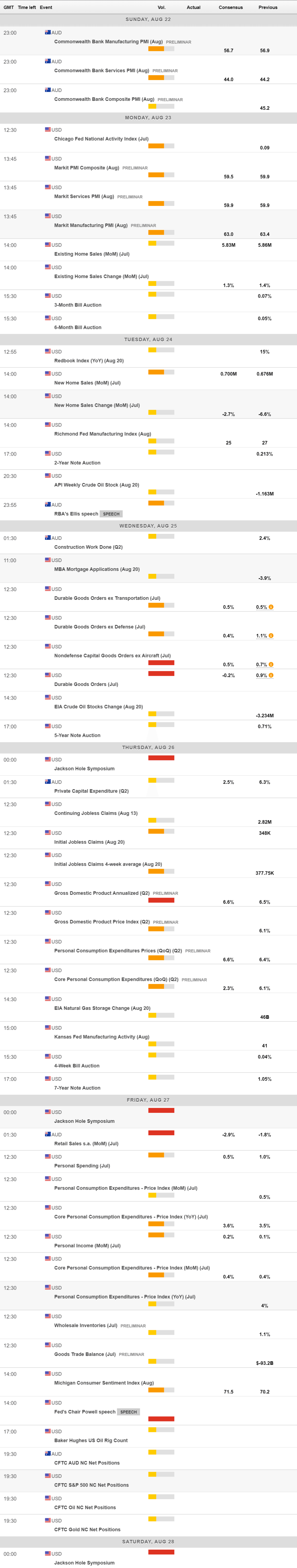297x1568 pixels.
Task: Click the US flag on the Chicago Fed National Activity Index row
Action: tap(48, 130)
